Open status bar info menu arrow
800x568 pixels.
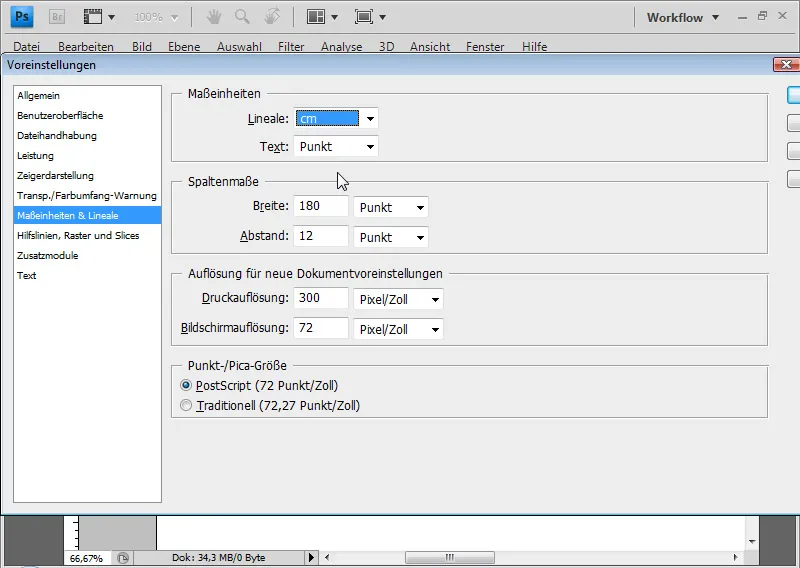coord(311,557)
